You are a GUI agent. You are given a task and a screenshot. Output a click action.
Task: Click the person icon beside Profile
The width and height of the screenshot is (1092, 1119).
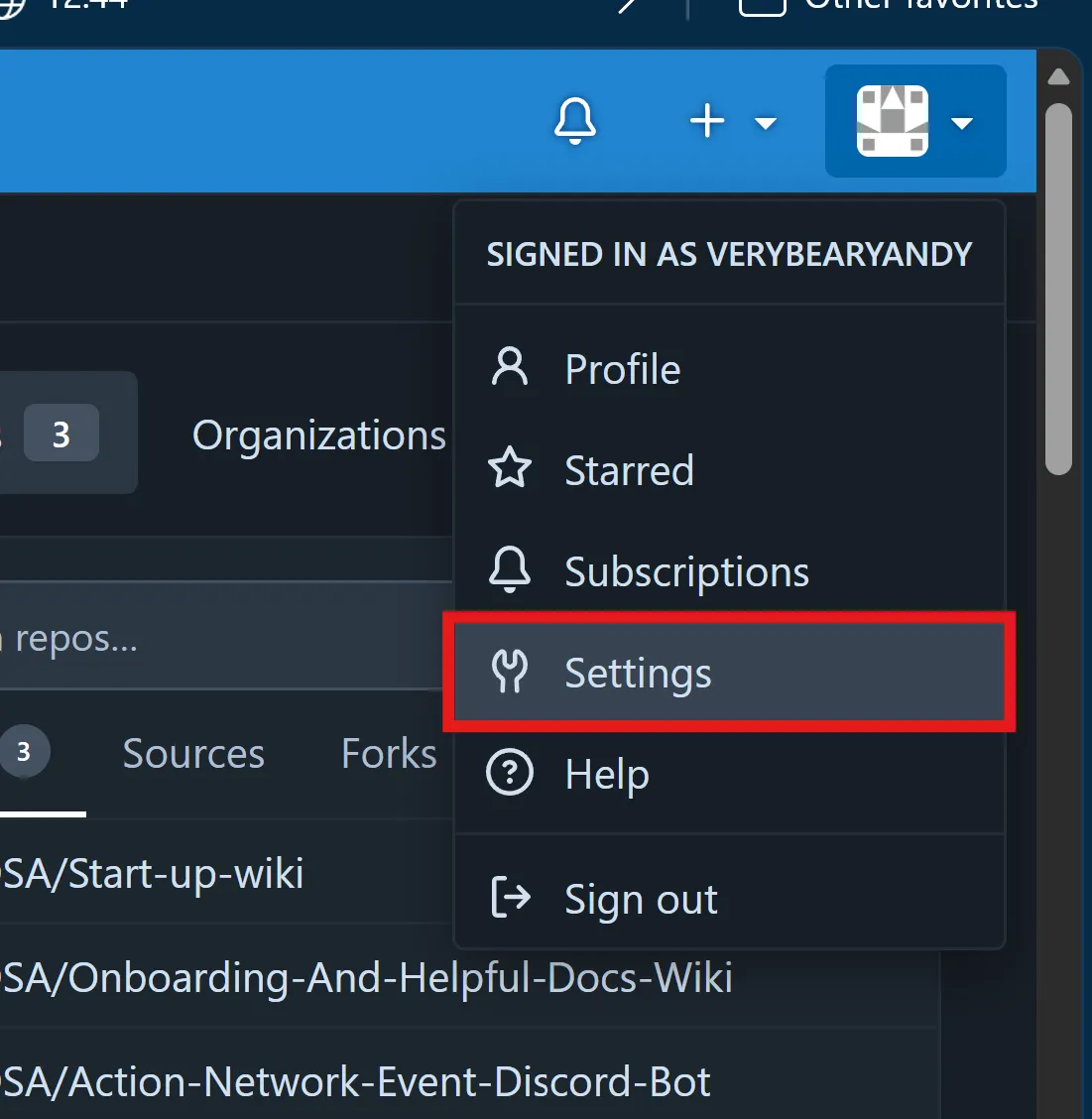(x=510, y=367)
